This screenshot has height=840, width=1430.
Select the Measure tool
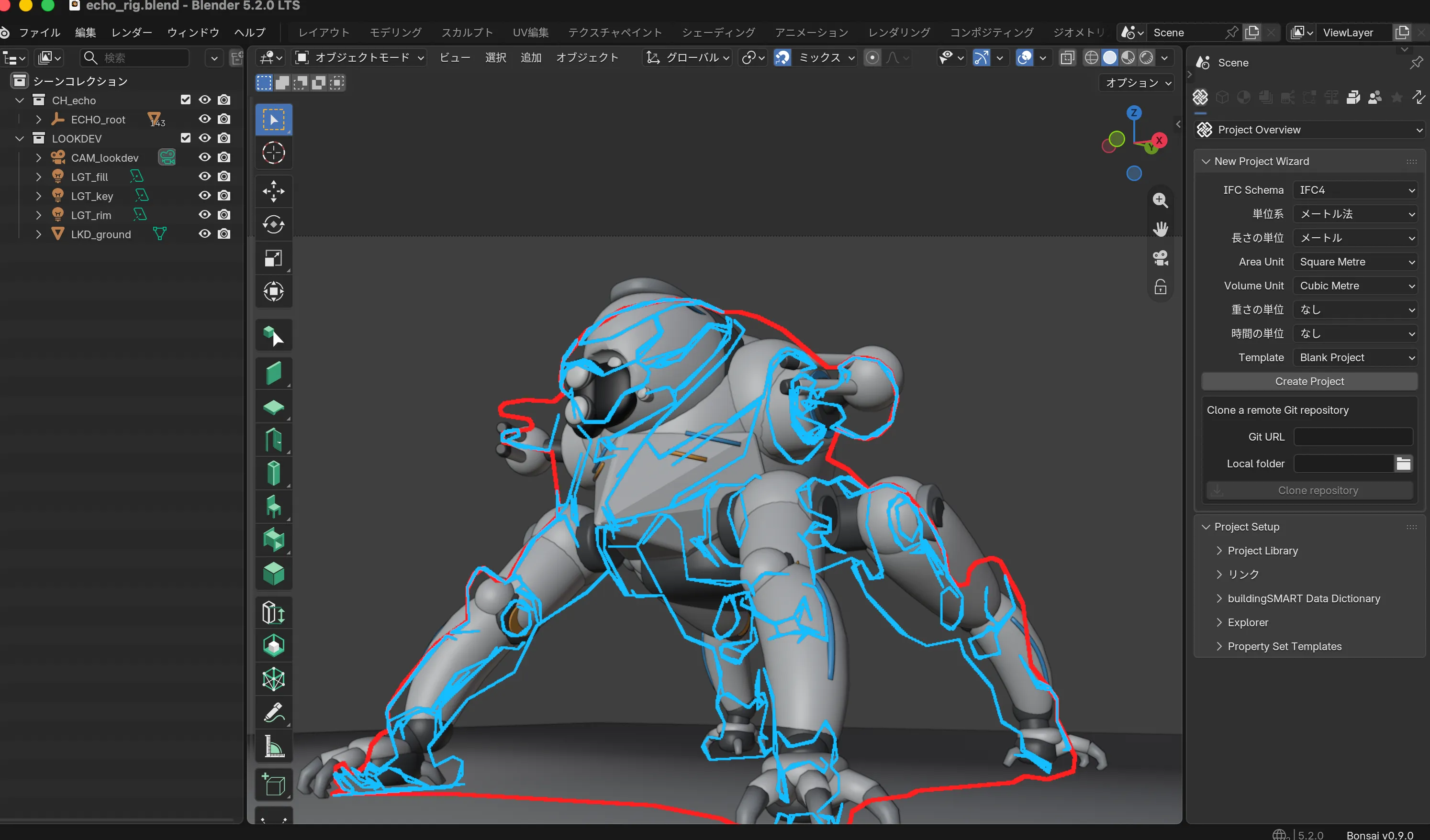point(274,746)
